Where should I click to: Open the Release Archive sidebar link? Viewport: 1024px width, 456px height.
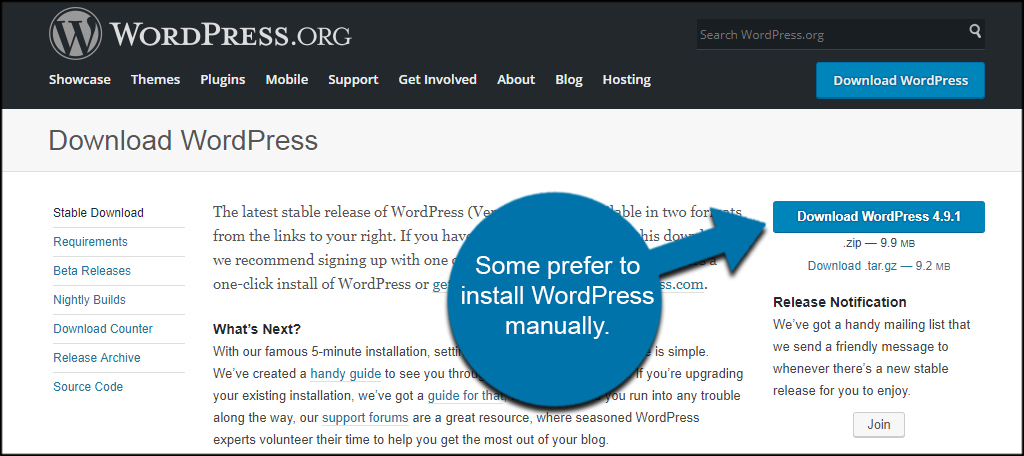[97, 357]
